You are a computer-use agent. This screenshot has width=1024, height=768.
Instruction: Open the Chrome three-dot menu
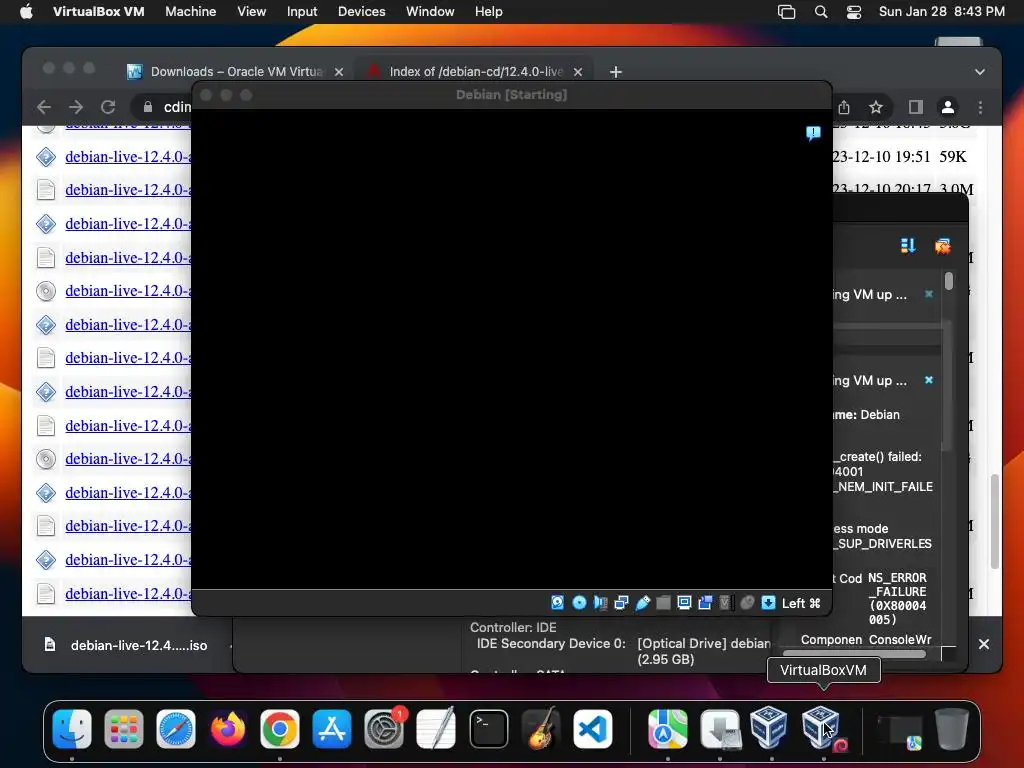980,107
